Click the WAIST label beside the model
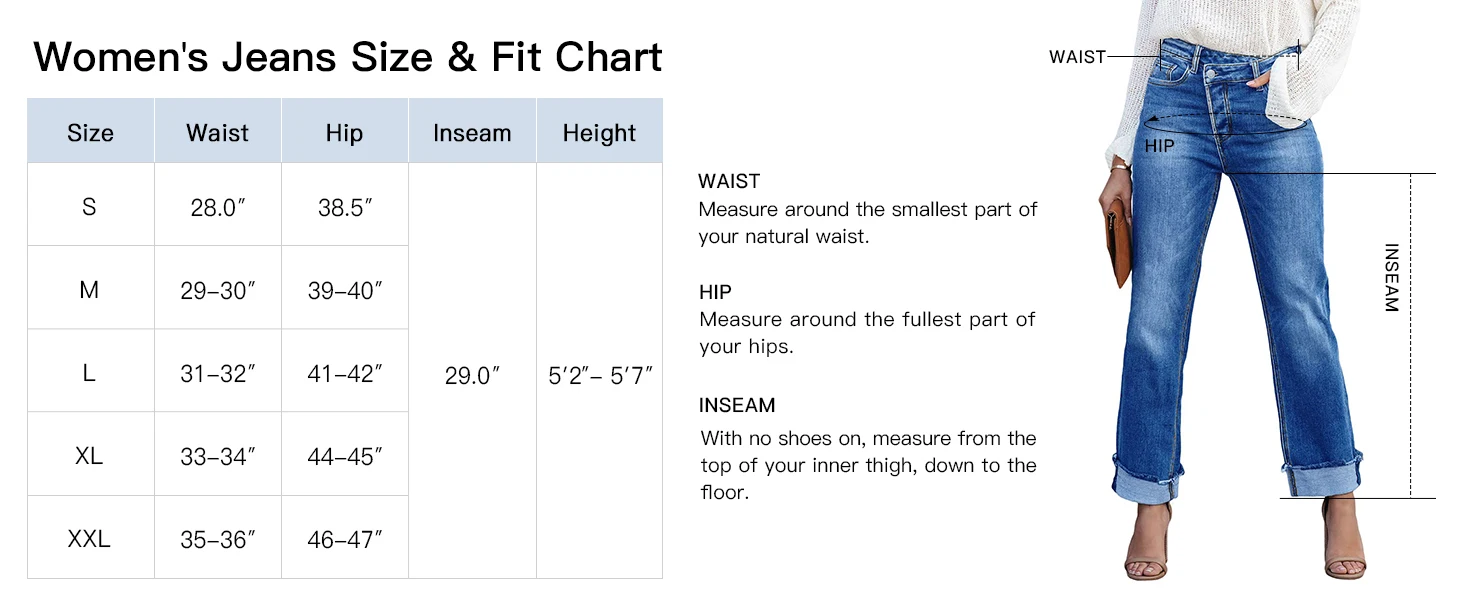1464x600 pixels. pos(1077,57)
